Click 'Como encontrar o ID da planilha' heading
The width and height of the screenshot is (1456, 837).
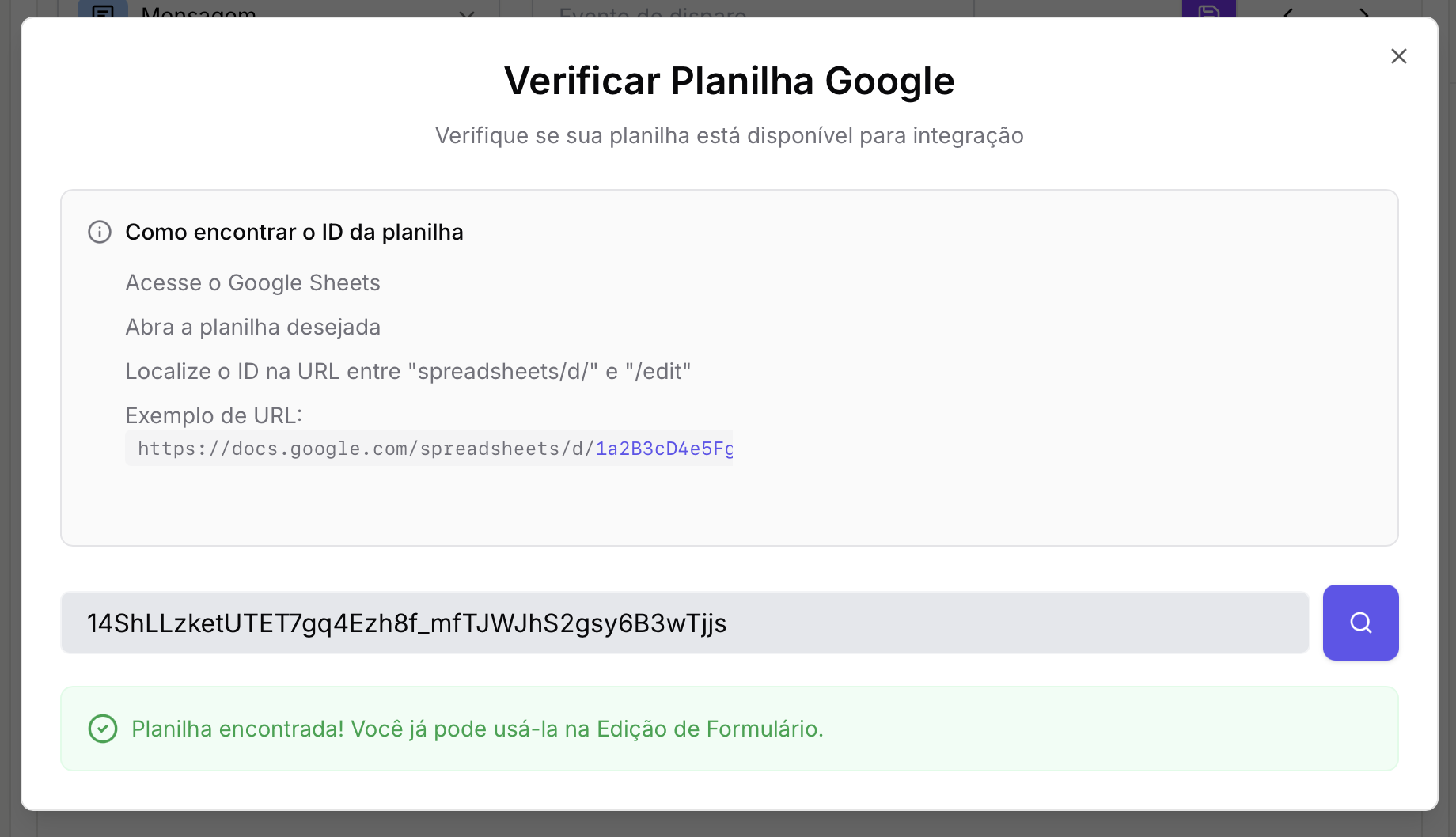click(294, 232)
